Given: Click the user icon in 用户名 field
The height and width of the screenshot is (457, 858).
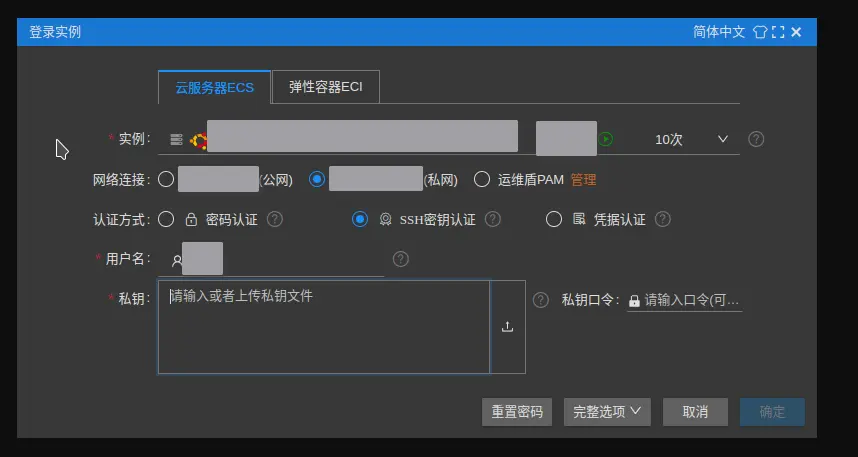Looking at the screenshot, I should coord(177,261).
